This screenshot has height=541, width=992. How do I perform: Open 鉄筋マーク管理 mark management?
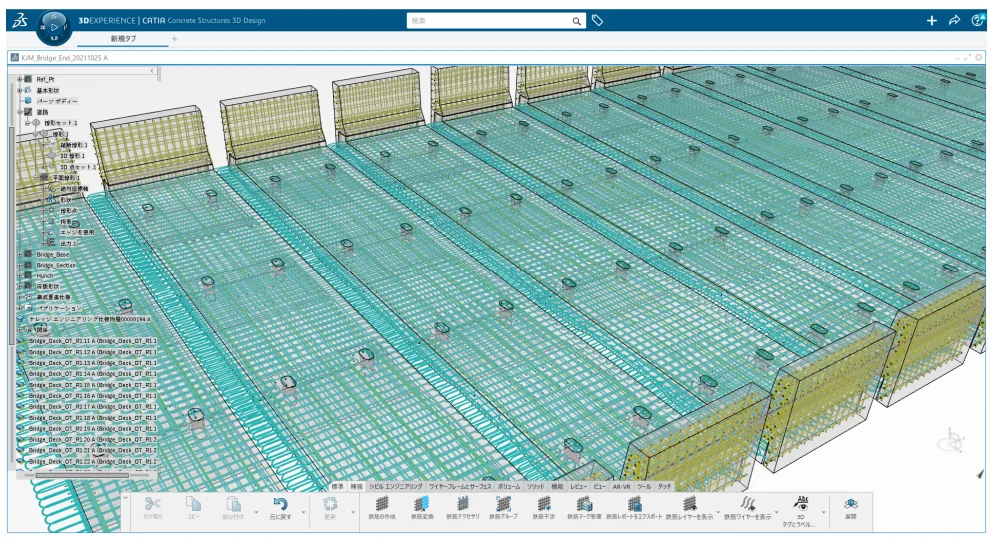584,508
